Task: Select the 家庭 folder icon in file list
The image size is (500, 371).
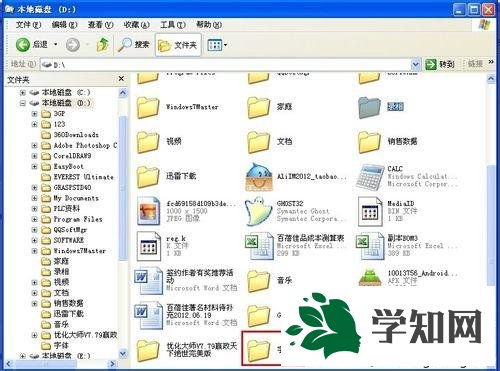Action: point(258,107)
